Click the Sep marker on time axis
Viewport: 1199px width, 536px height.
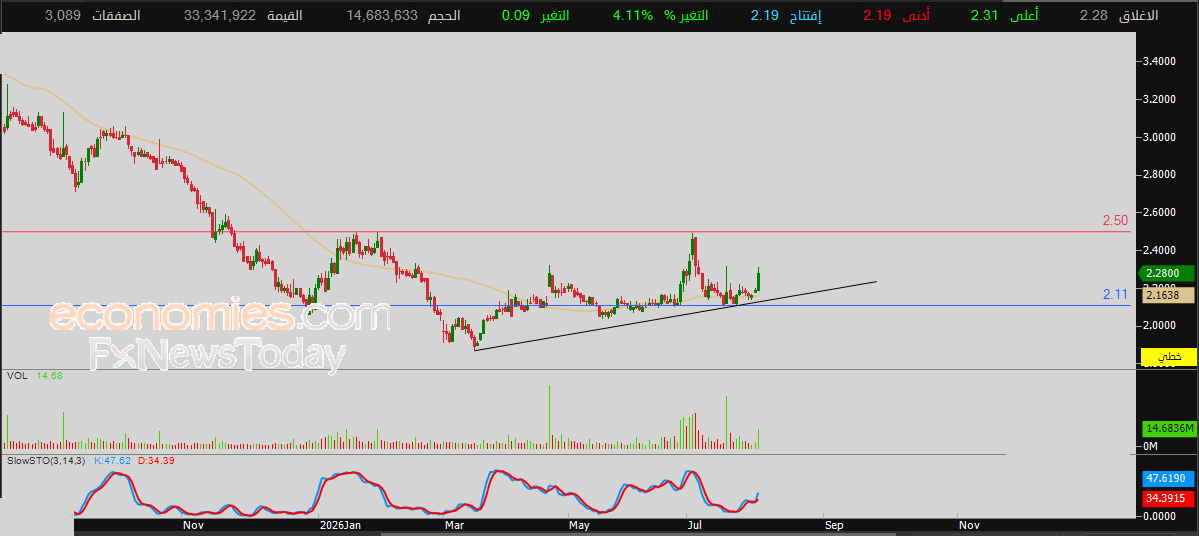(x=834, y=525)
